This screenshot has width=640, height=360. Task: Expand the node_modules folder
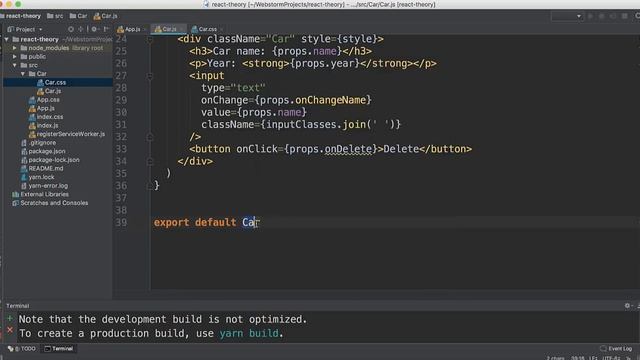tap(15, 48)
